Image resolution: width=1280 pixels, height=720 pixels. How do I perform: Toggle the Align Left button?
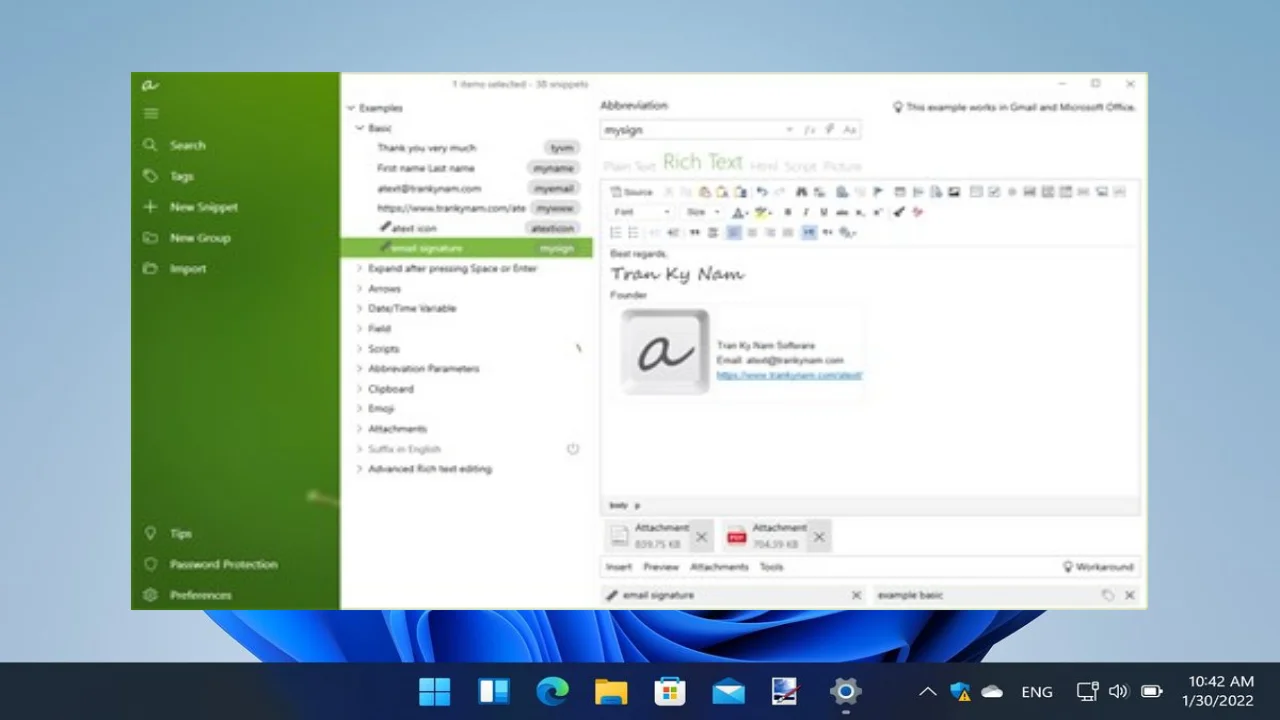click(x=733, y=232)
